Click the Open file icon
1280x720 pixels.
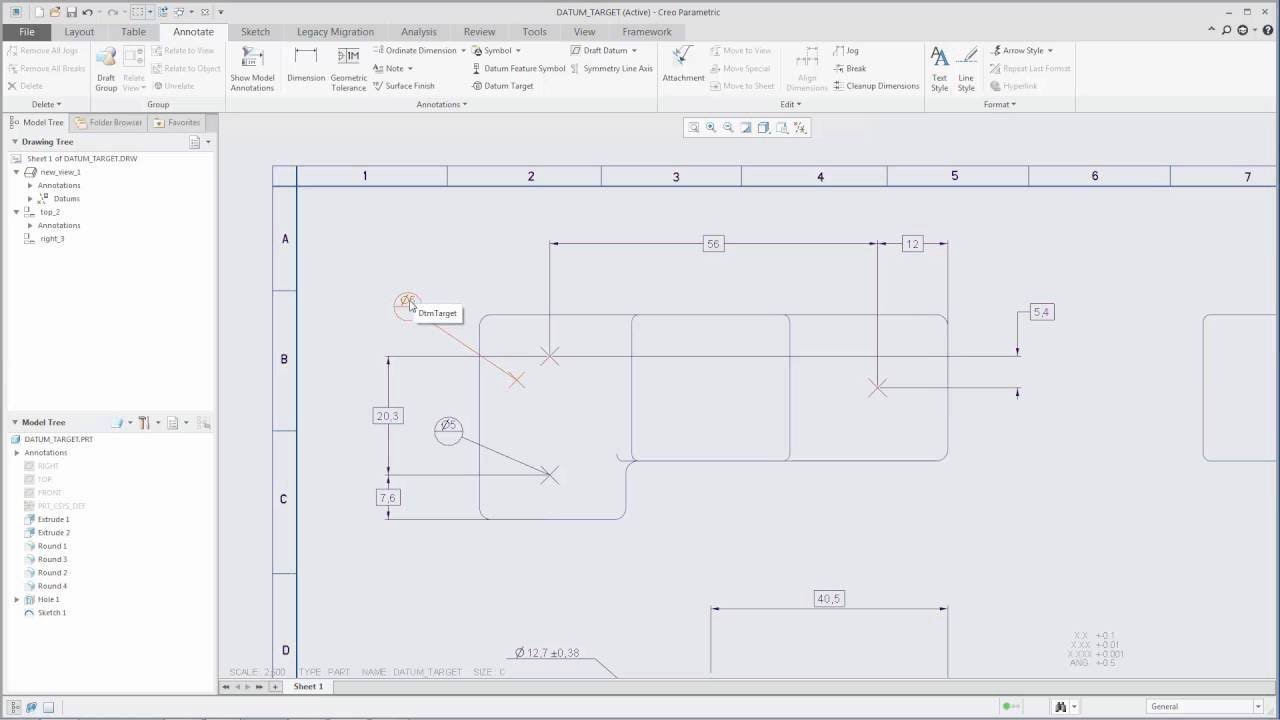coord(55,12)
